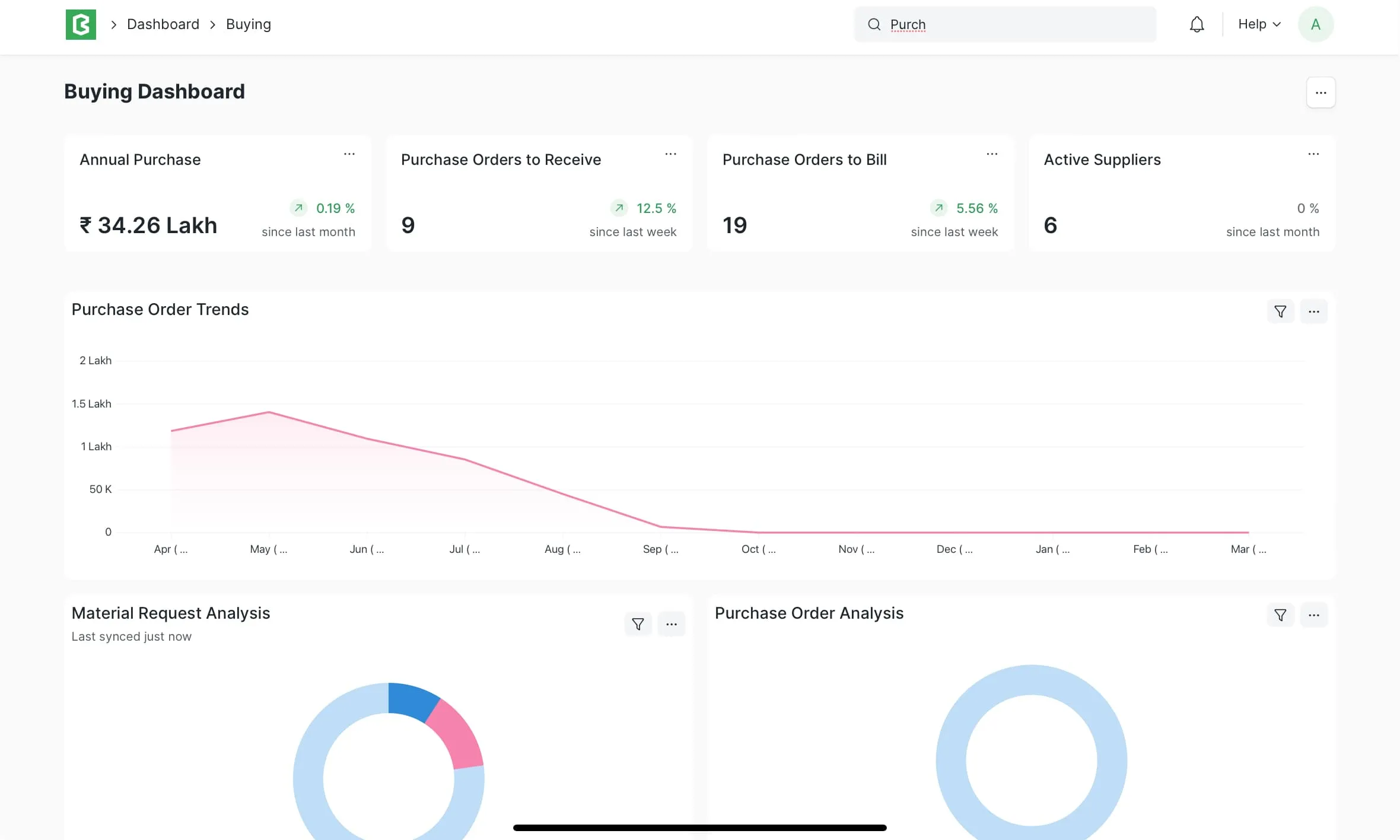Go to Dashboard breadcrumb
Screen dimensions: 1400x840
pyautogui.click(x=163, y=24)
